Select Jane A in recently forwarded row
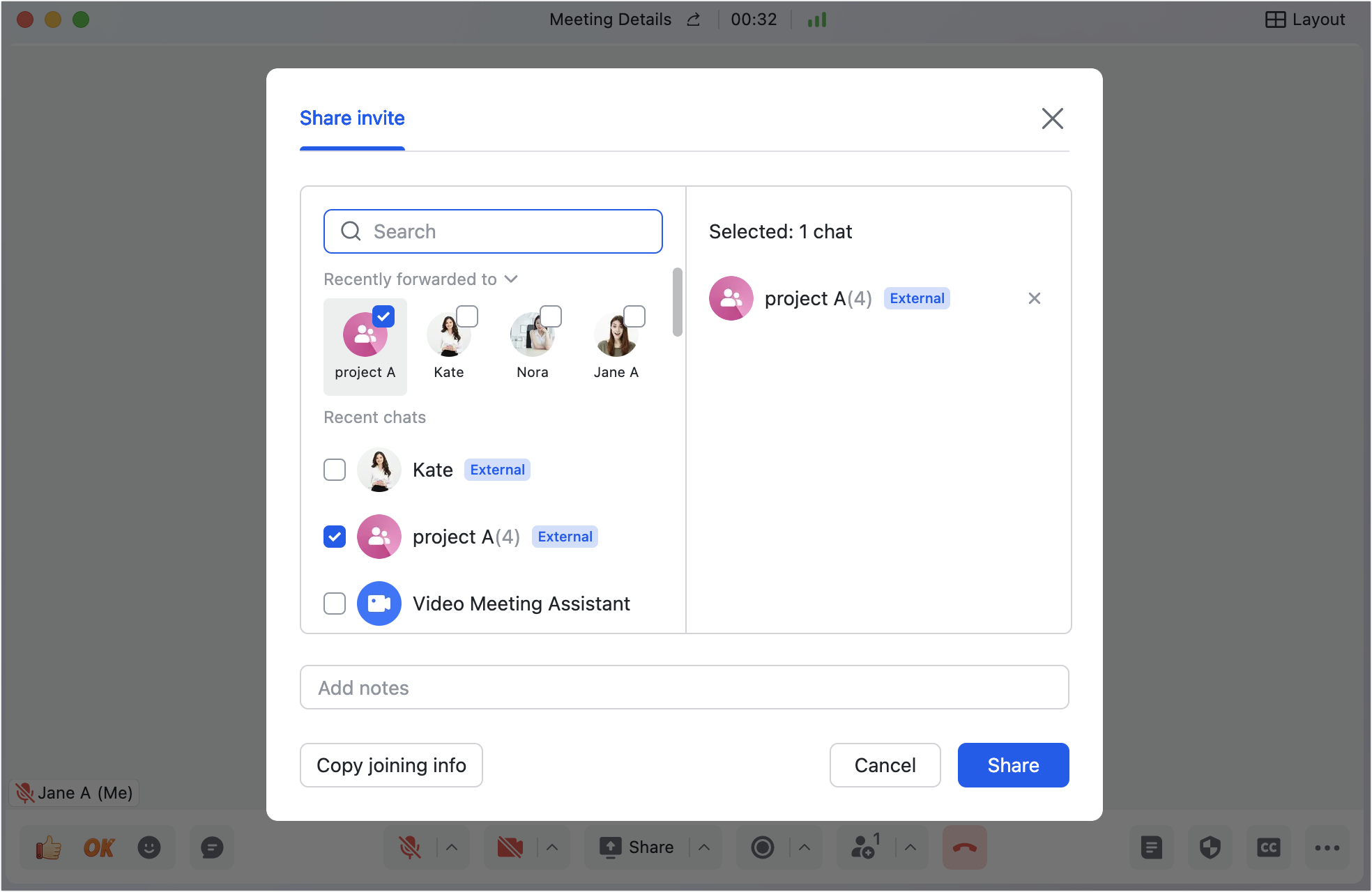The image size is (1372, 892). coord(634,316)
